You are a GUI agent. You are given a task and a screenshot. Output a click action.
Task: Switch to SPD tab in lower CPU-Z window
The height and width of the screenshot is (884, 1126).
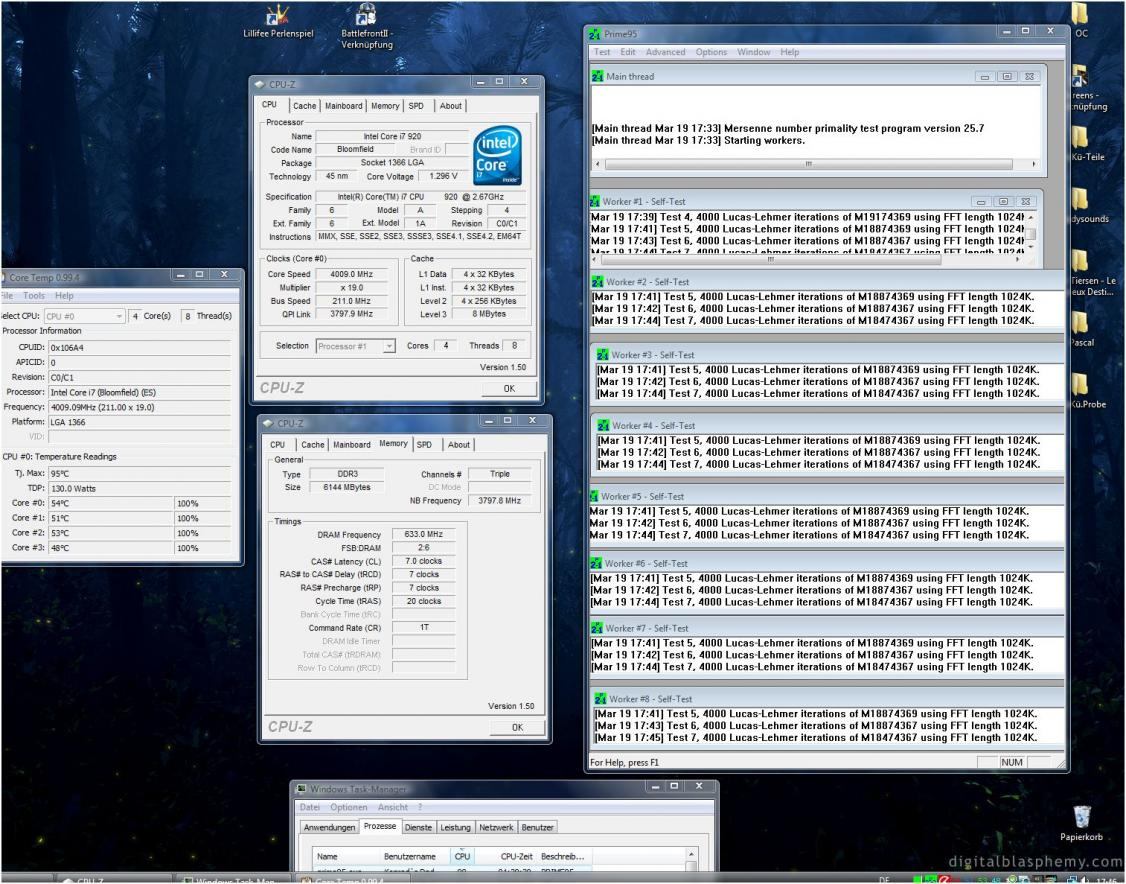point(424,445)
